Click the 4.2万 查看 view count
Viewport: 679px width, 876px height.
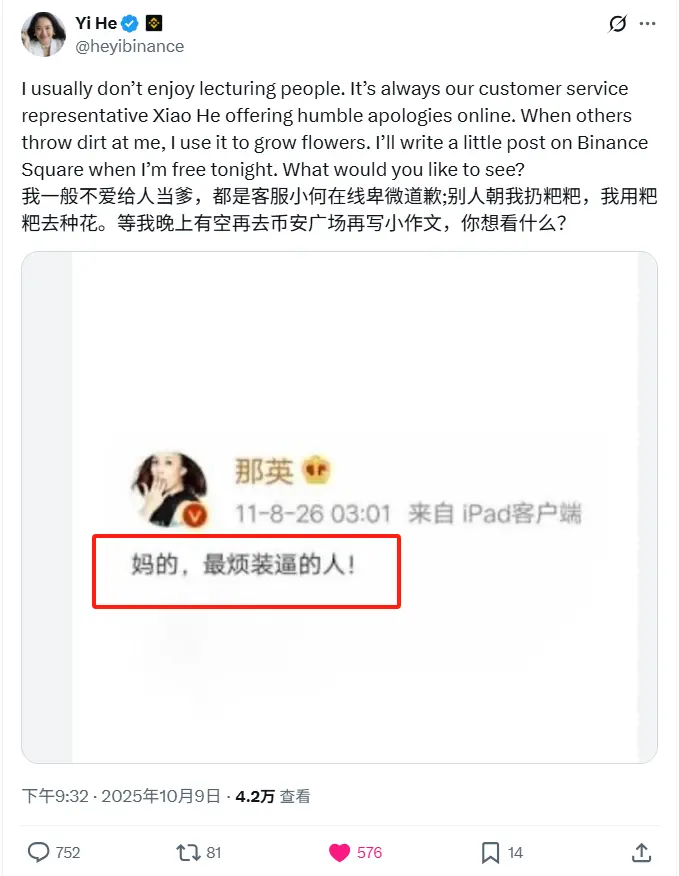point(273,796)
